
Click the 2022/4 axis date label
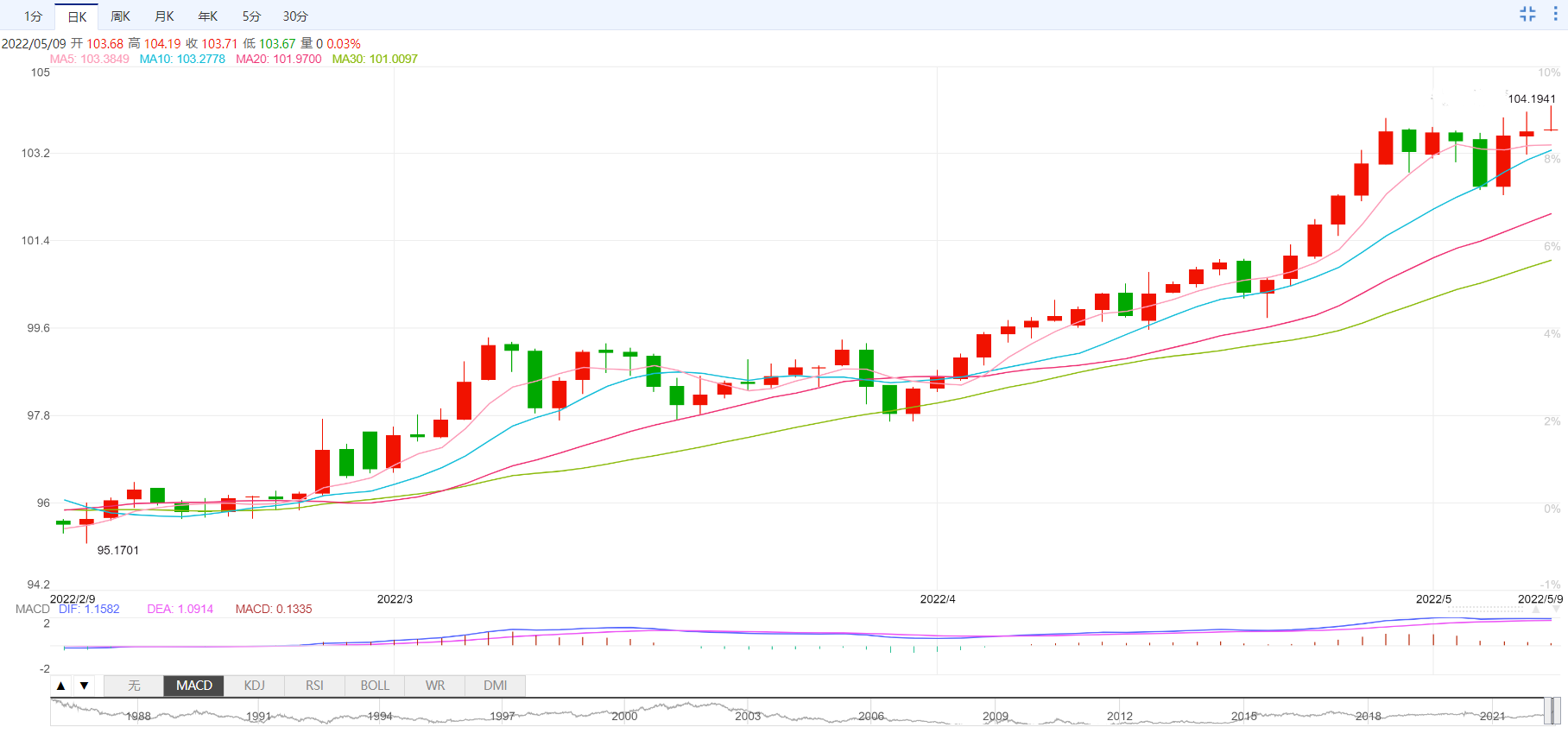click(938, 598)
